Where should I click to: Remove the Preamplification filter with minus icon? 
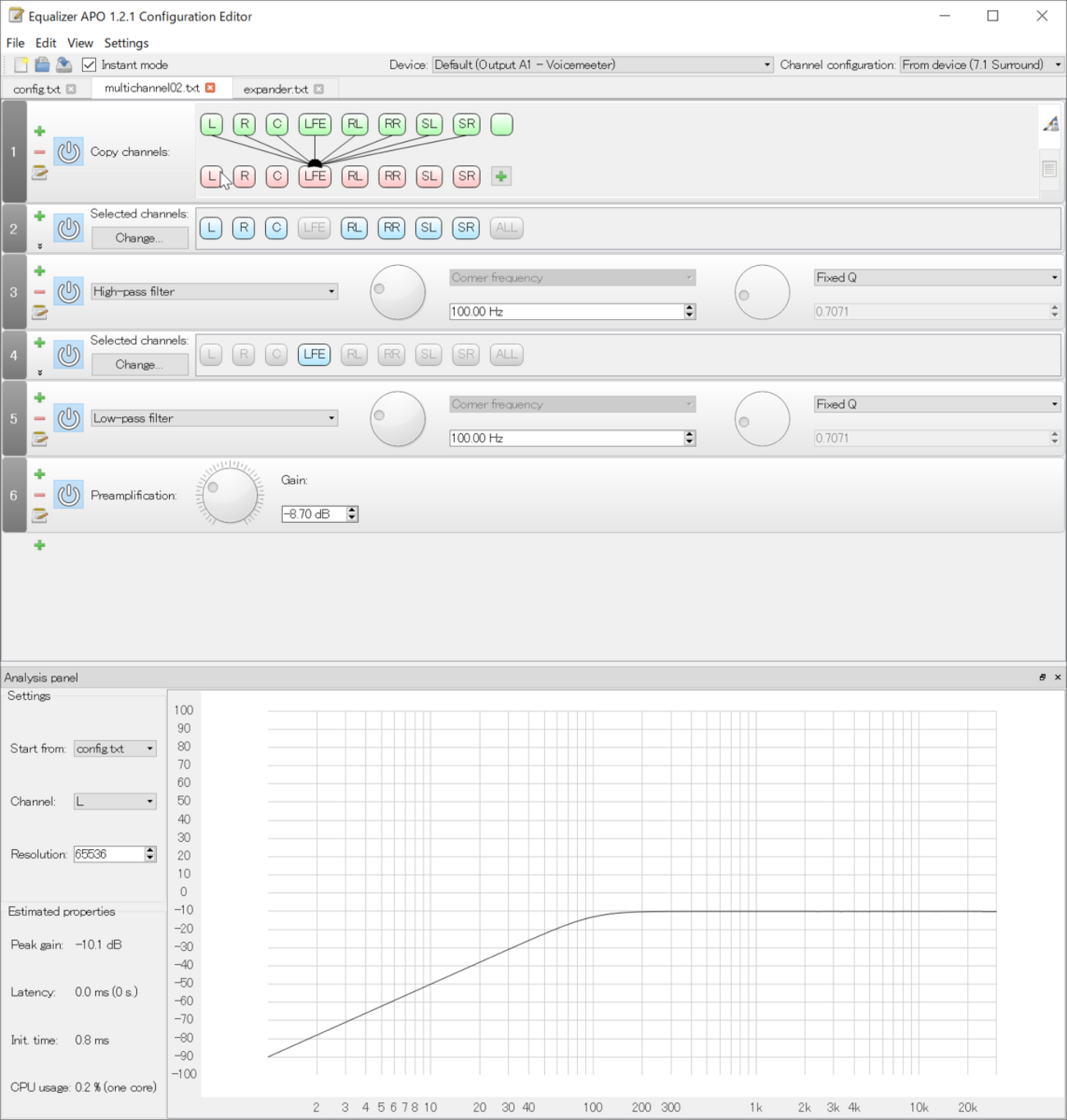pyautogui.click(x=39, y=496)
